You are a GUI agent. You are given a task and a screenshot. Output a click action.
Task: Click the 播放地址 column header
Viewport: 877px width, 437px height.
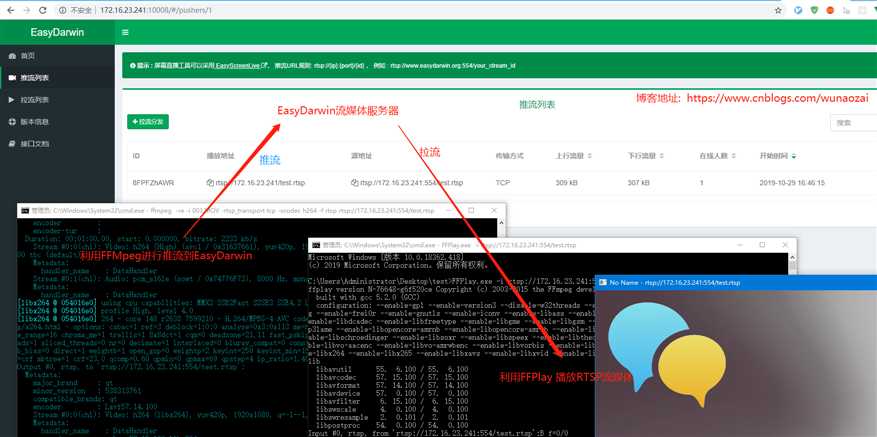(x=220, y=156)
